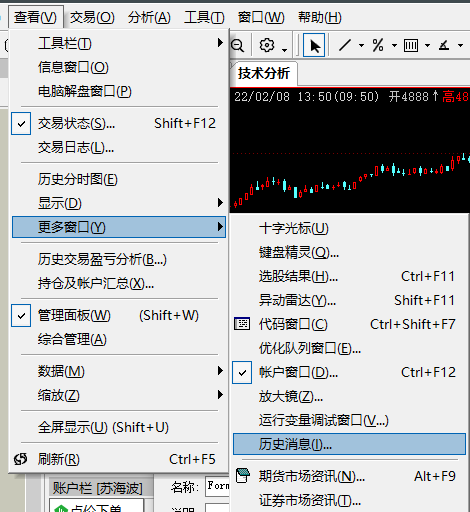Screen dimensions: 470x512
Task: Open the 帮助(H) menu
Action: click(320, 17)
